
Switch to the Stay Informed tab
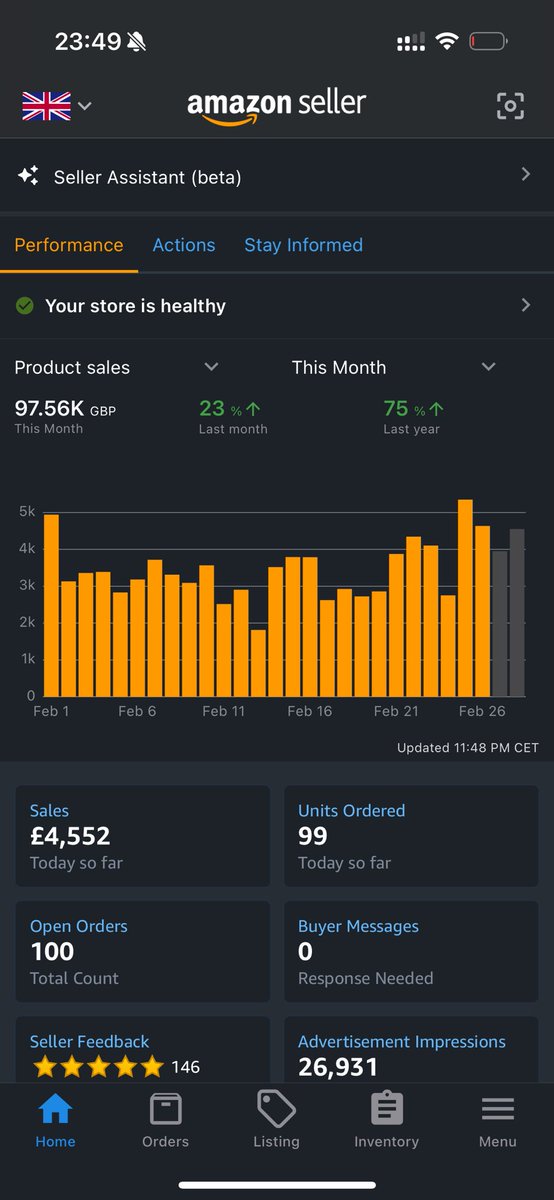(x=304, y=245)
